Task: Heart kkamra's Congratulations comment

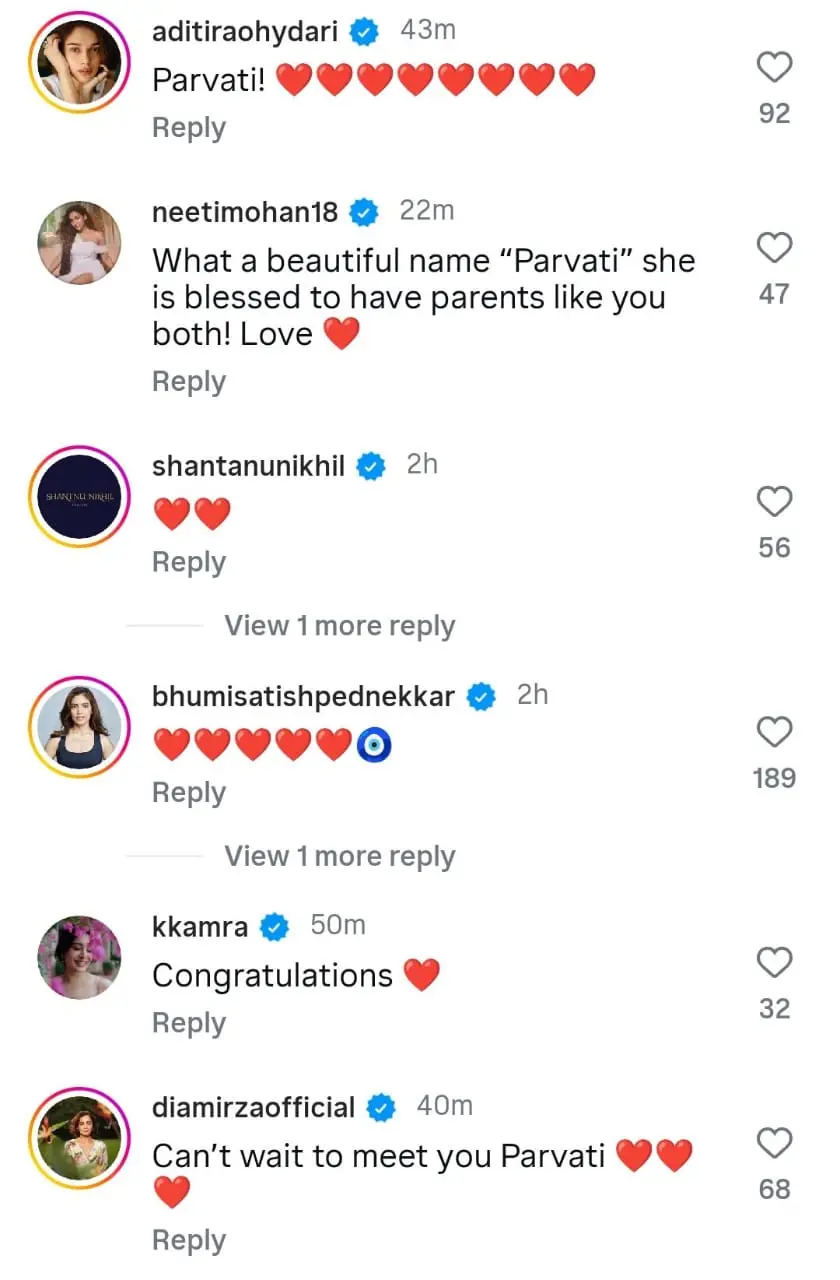Action: [774, 963]
